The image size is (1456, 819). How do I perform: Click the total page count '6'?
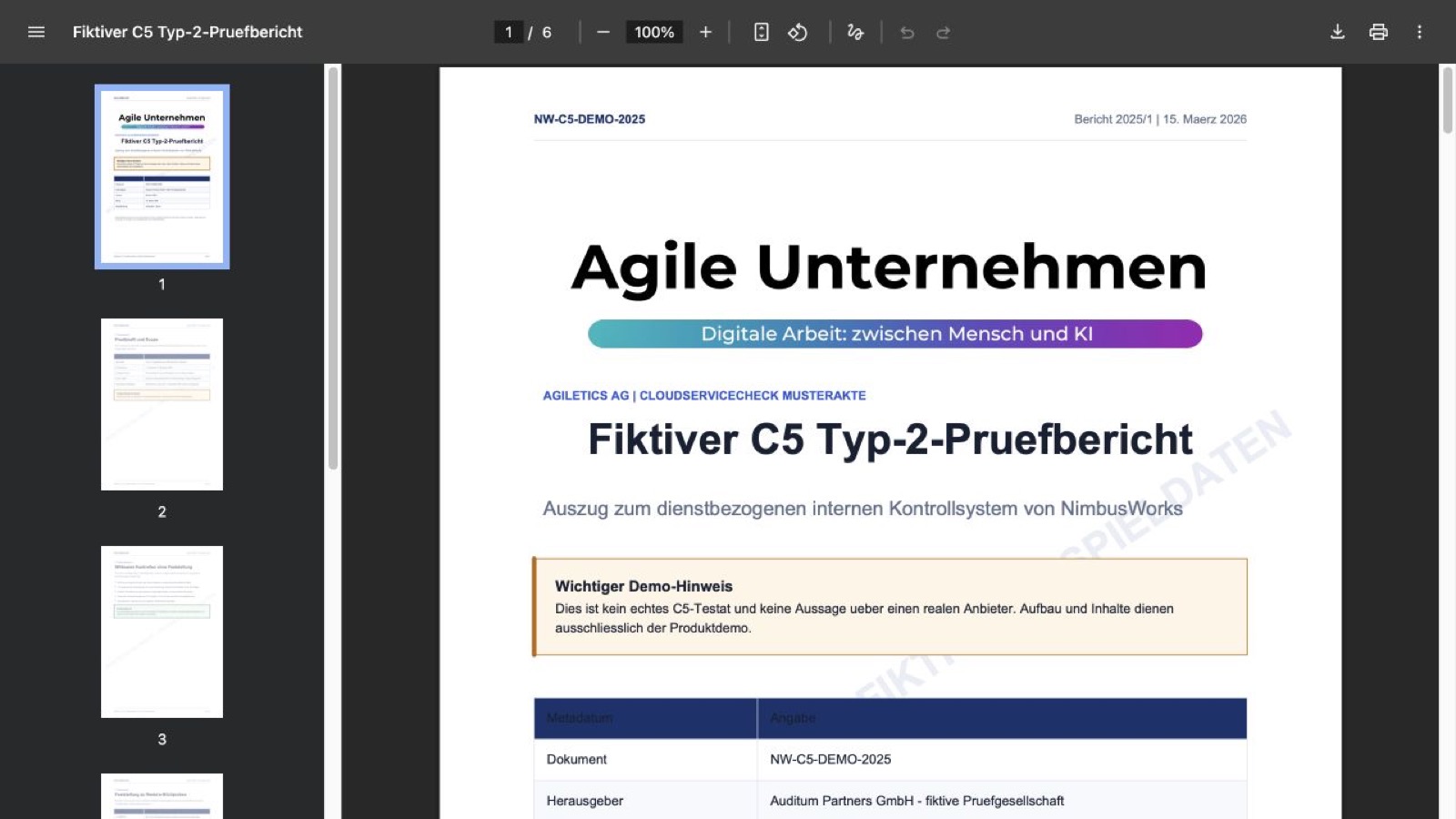[x=547, y=32]
